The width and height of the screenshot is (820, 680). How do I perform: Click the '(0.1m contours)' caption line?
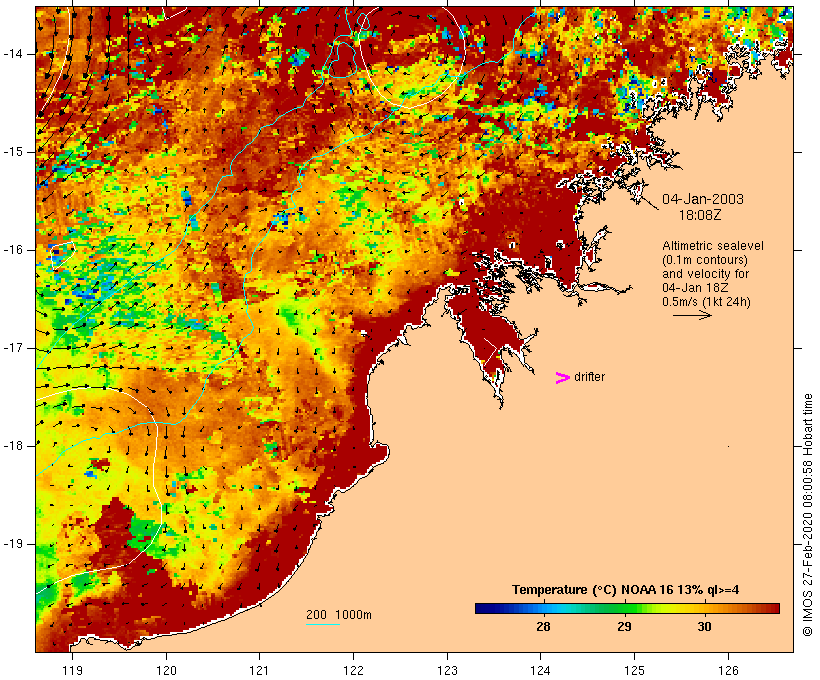pos(705,260)
